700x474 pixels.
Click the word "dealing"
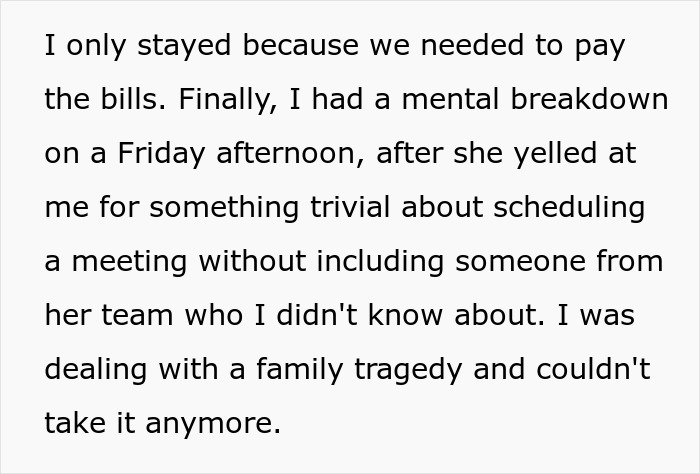point(96,370)
